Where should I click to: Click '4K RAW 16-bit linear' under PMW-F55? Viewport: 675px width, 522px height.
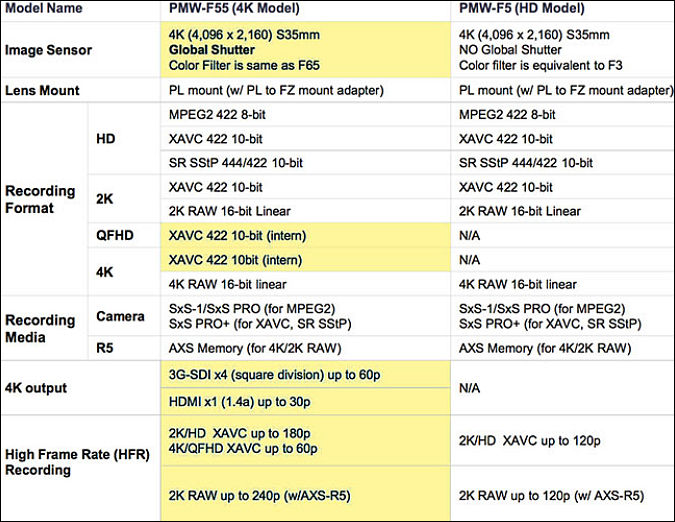pyautogui.click(x=227, y=284)
